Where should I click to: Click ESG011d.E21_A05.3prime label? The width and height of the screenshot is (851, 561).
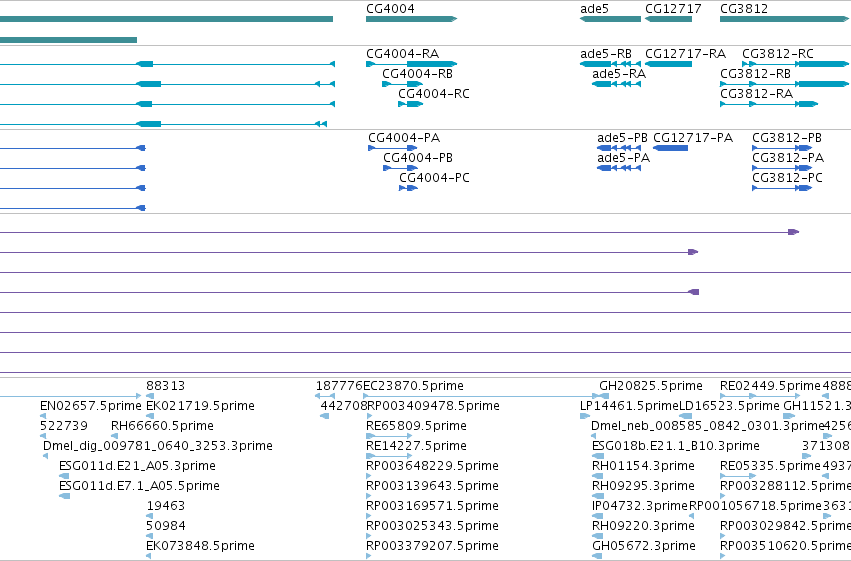pos(137,466)
